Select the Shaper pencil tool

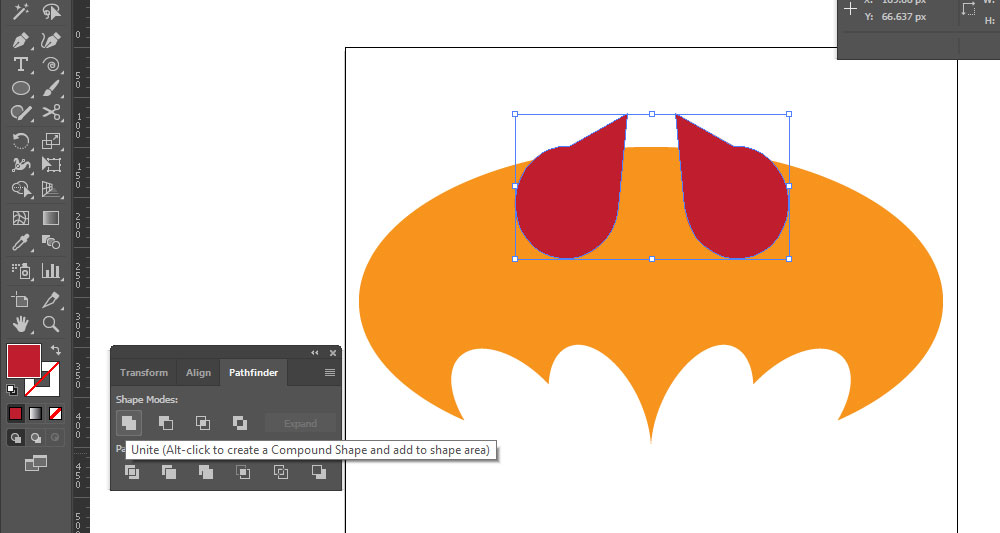[x=20, y=113]
